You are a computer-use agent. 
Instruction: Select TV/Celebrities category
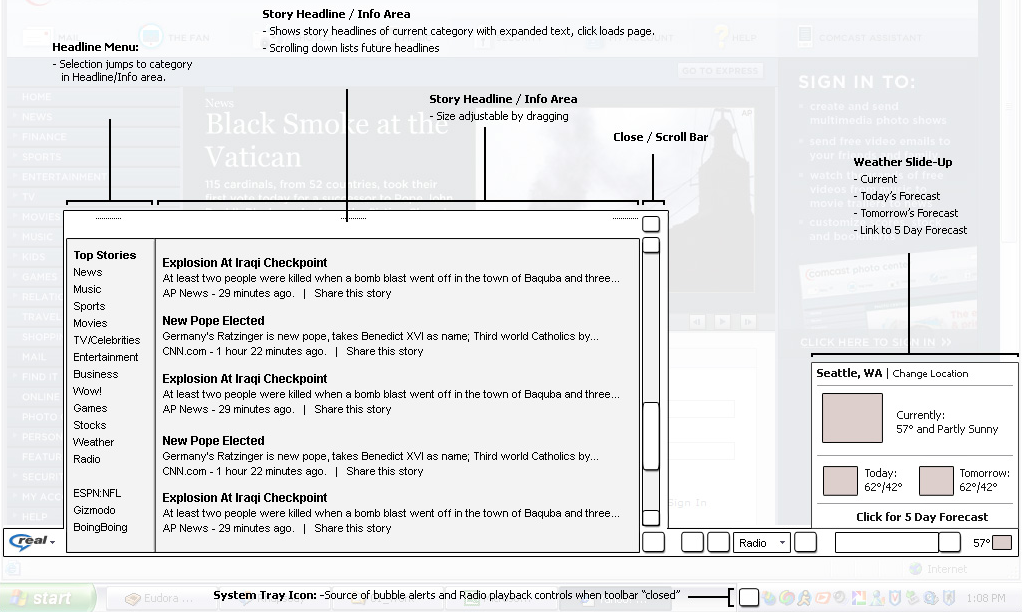click(107, 340)
